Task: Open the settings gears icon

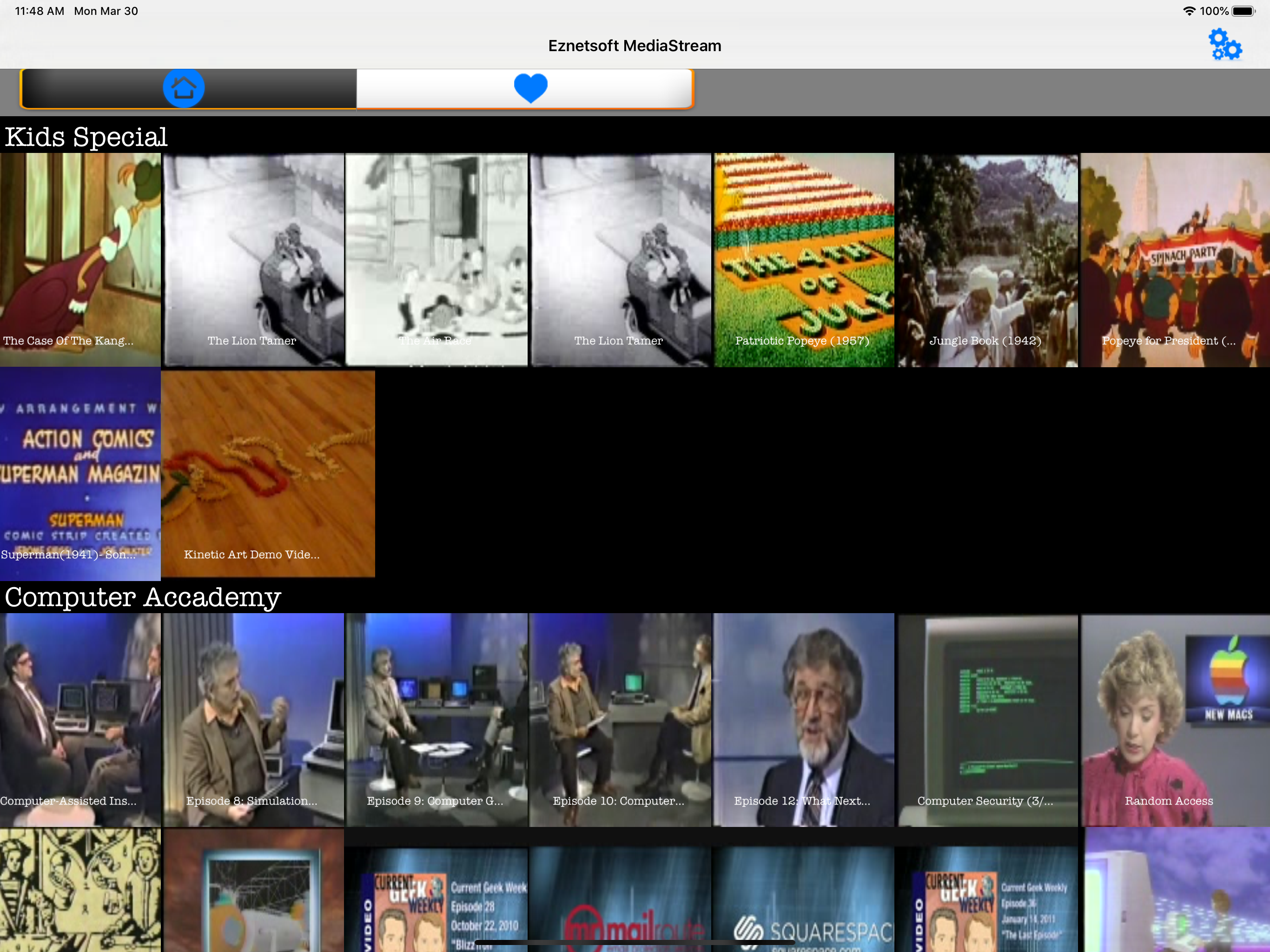Action: point(1224,45)
